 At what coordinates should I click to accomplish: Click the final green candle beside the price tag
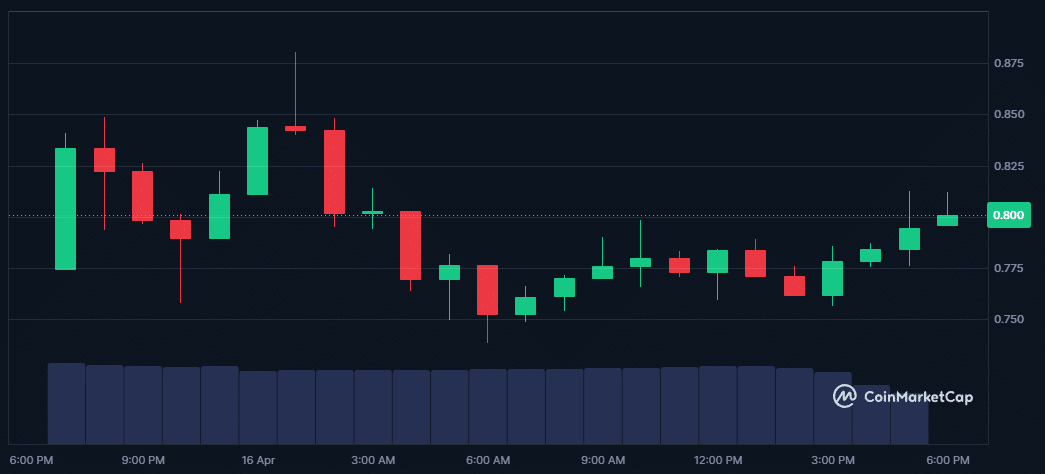tap(947, 220)
